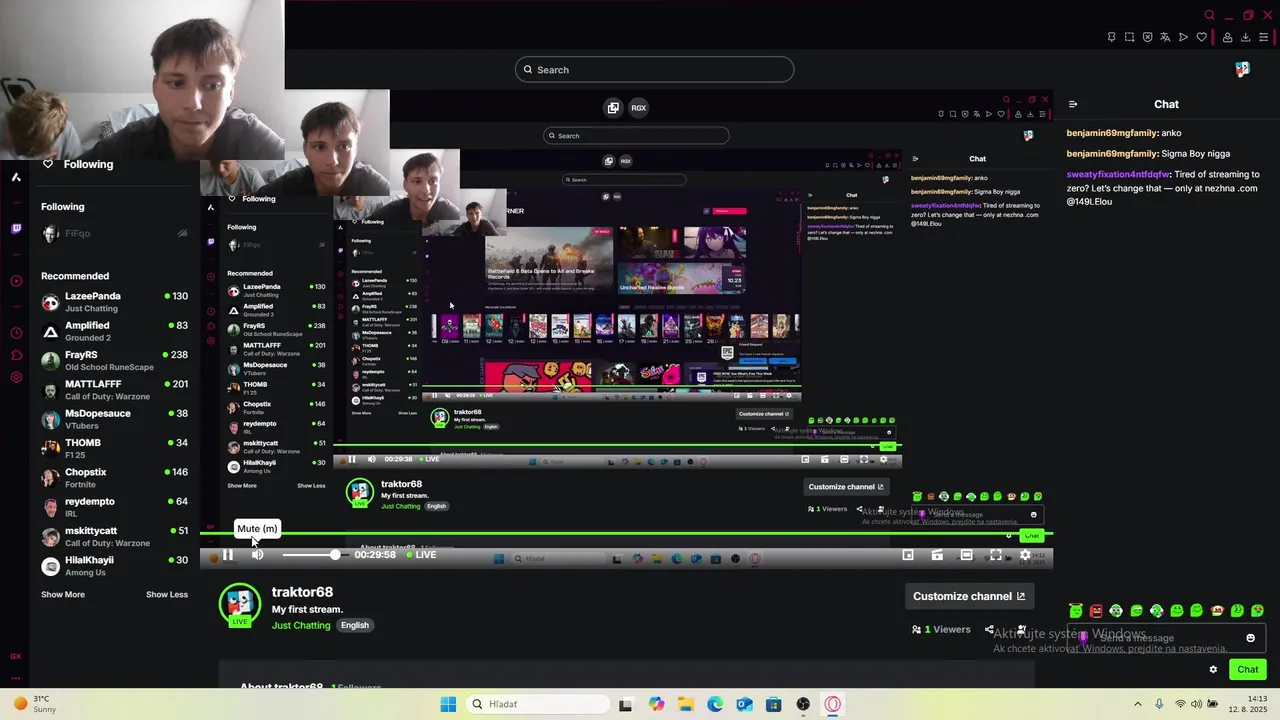
Task: Open reydempto channel in Recommended
Action: 115,507
